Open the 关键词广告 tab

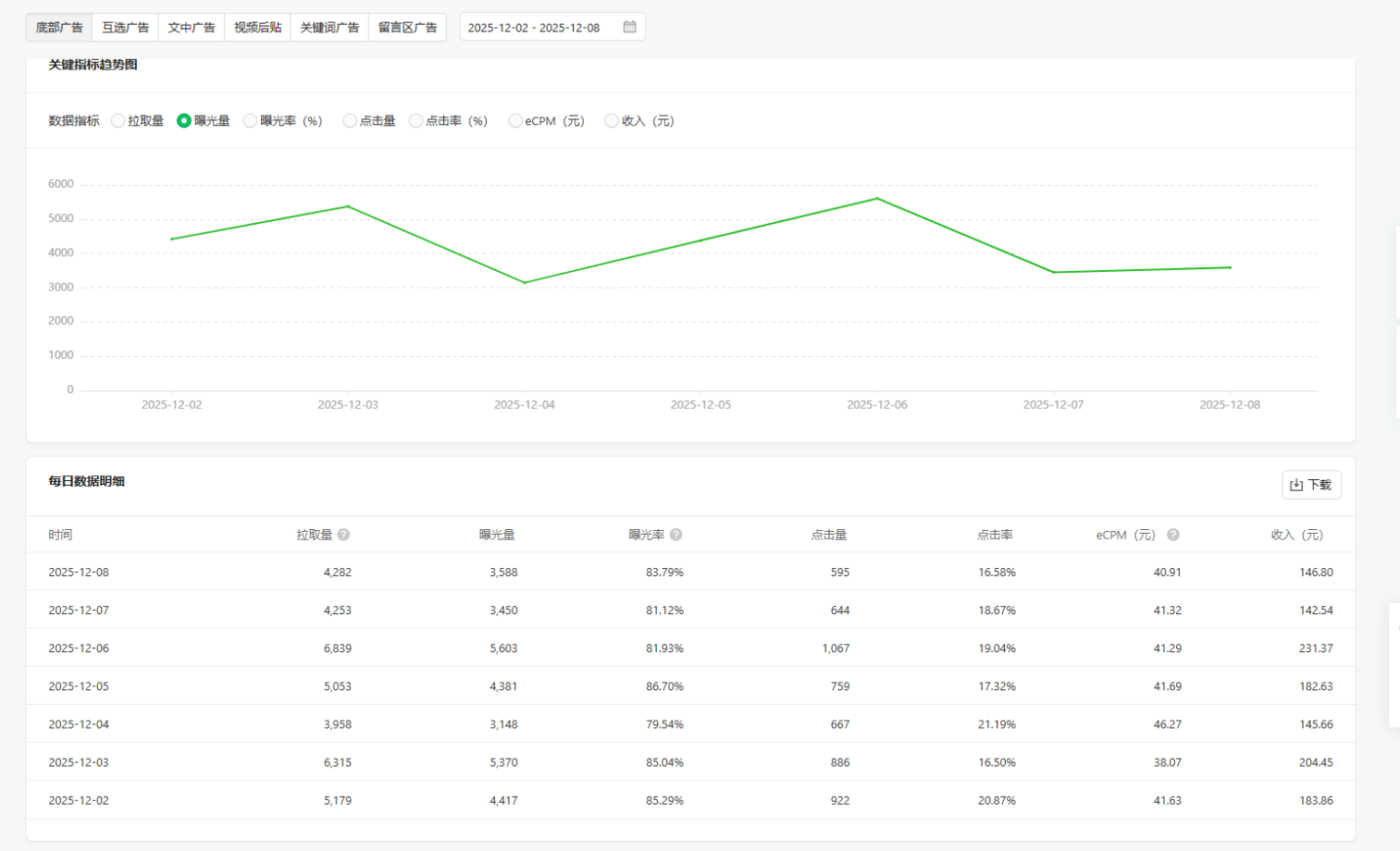329,28
